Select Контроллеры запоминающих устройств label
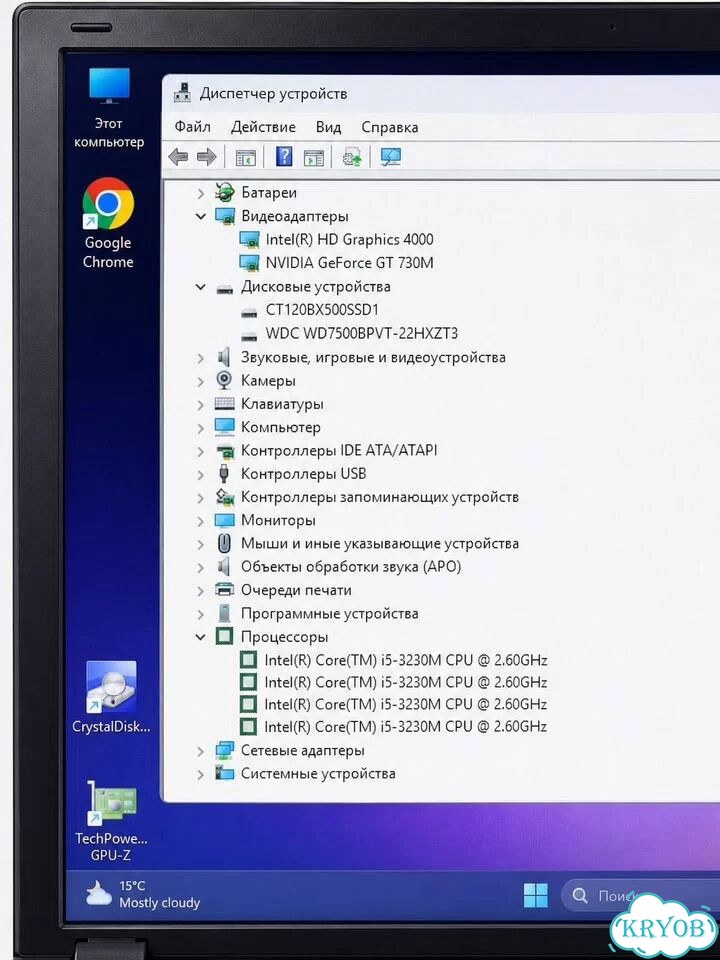The image size is (720, 960). point(380,497)
